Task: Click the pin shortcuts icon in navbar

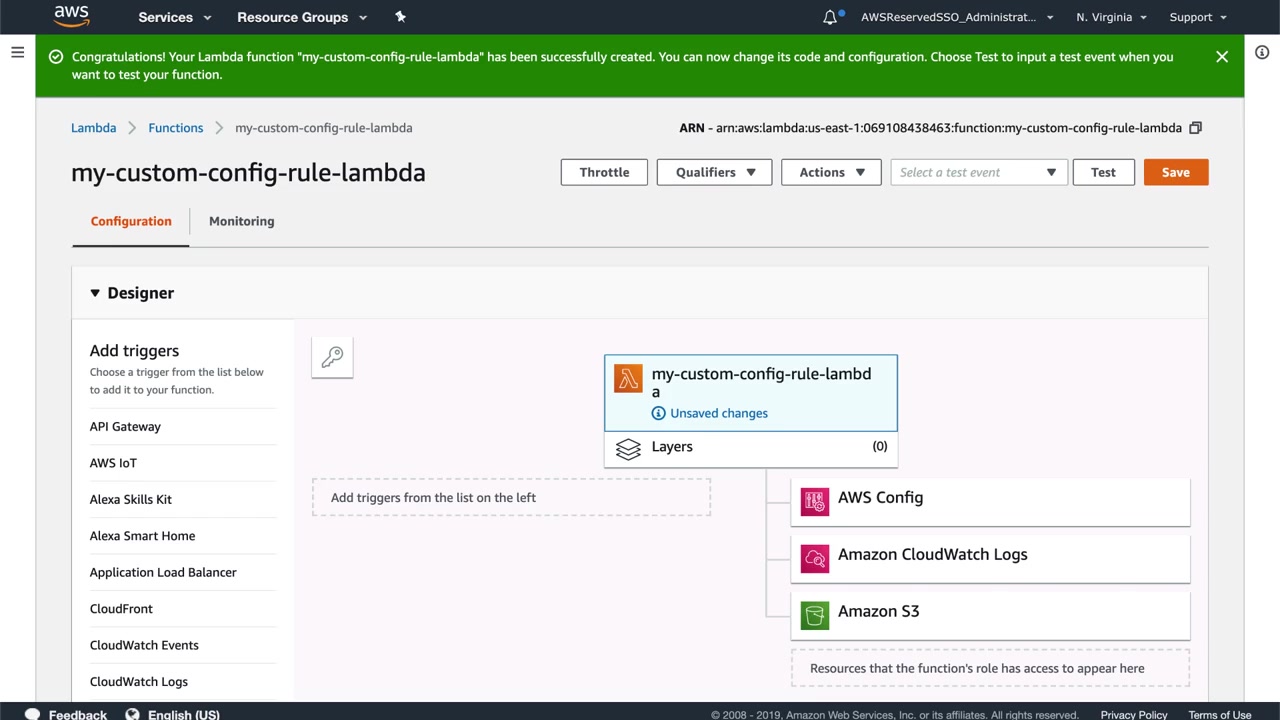Action: click(x=400, y=17)
